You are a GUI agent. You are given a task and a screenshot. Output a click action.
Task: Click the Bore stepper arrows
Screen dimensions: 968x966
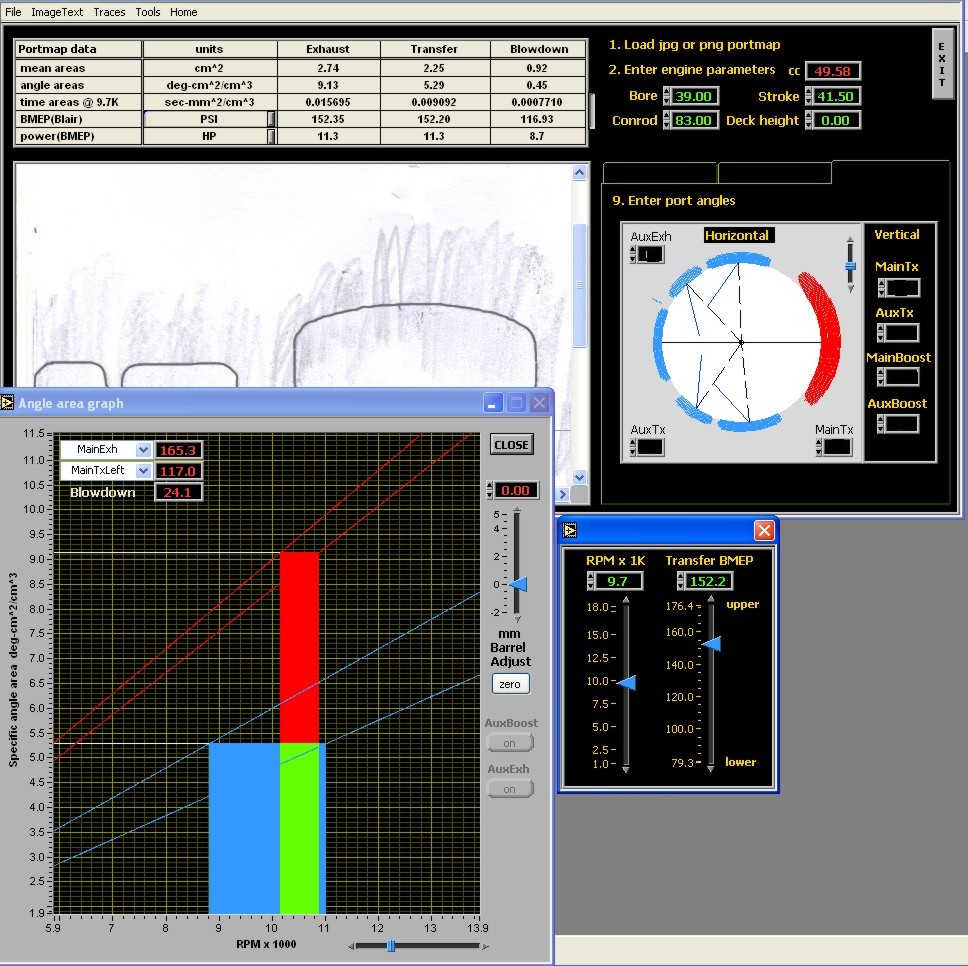(667, 96)
